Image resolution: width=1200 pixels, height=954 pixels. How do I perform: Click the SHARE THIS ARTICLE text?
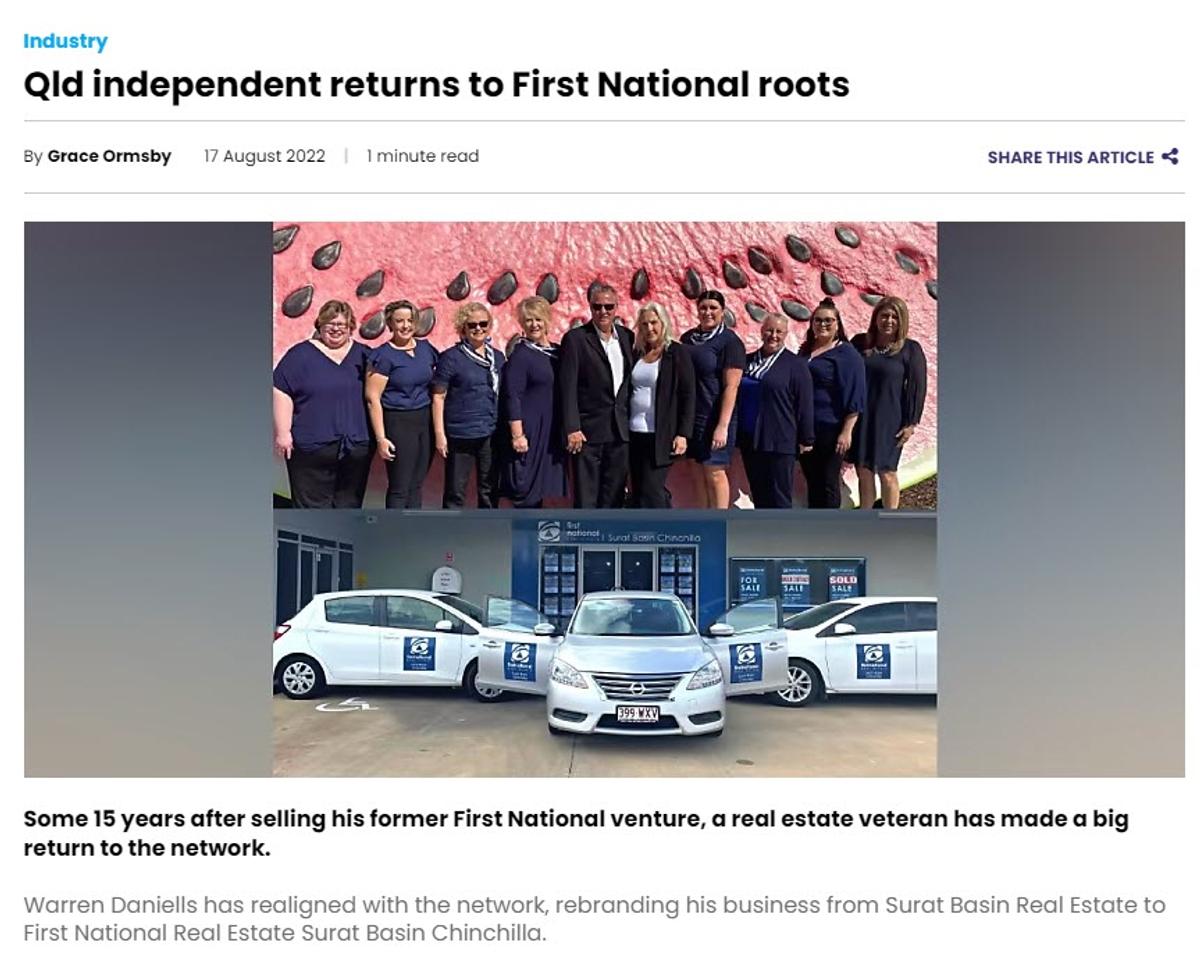(x=1070, y=157)
